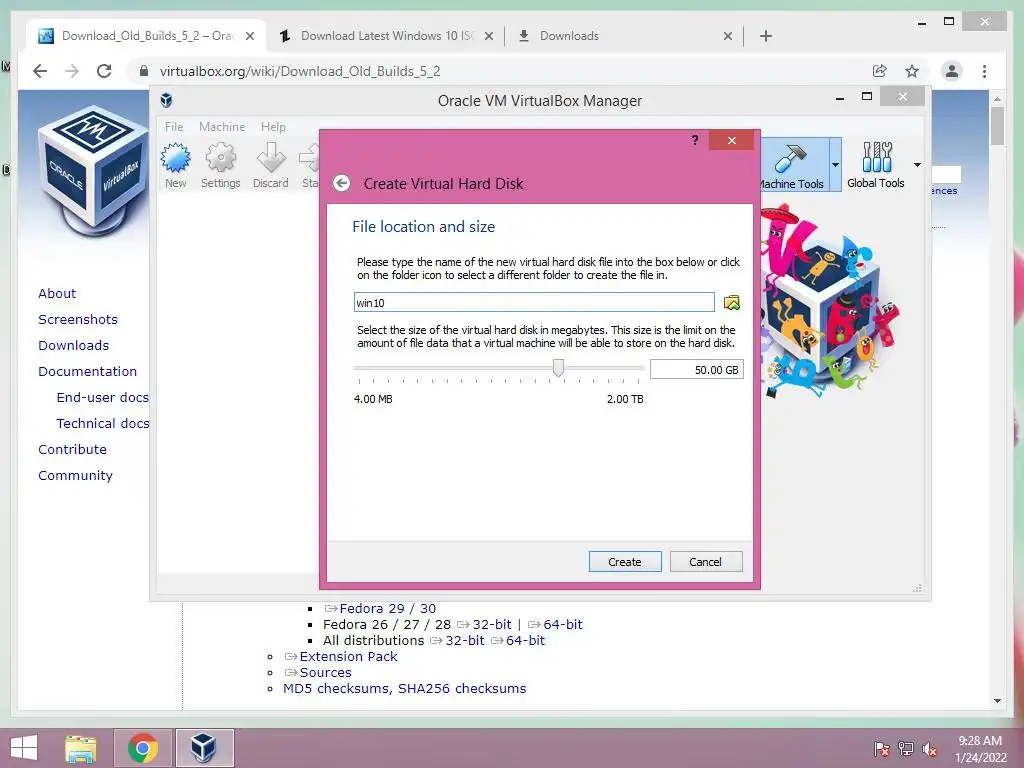This screenshot has width=1024, height=768.
Task: Click the share page icon in address bar
Action: (x=880, y=71)
